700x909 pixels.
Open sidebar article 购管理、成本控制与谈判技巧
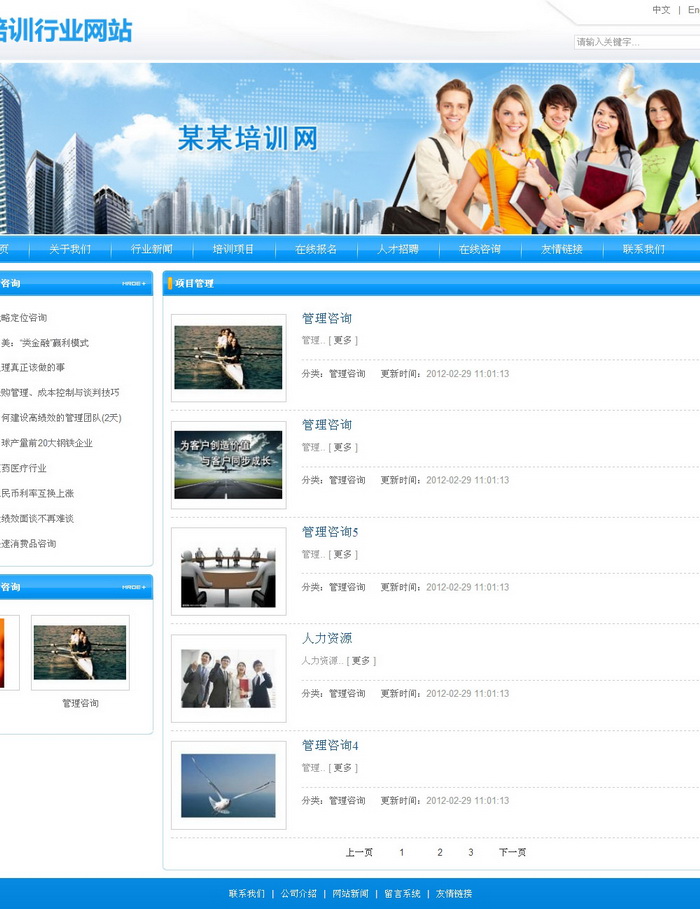pos(60,392)
